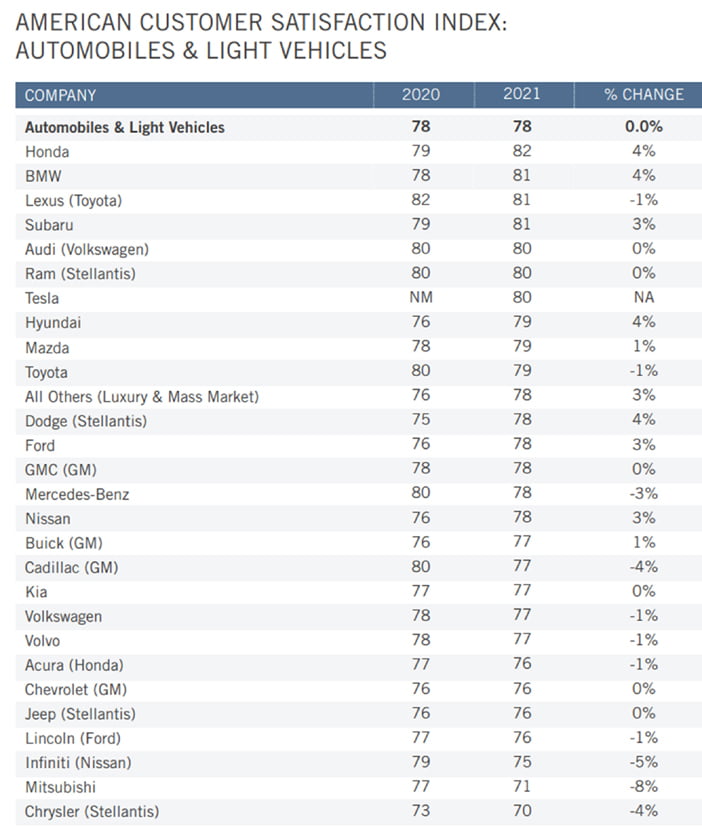This screenshot has height=838, width=702.
Task: Click the Honda row label
Action: (47, 152)
